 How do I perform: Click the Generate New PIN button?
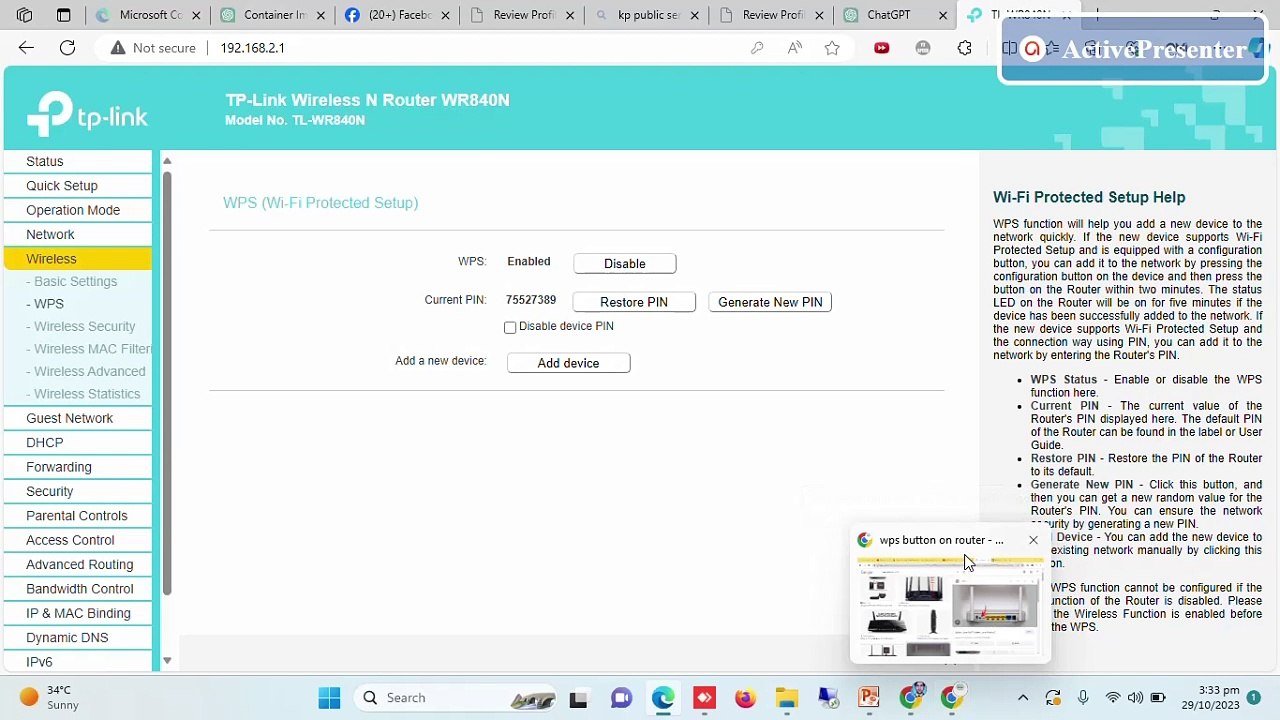coord(770,302)
